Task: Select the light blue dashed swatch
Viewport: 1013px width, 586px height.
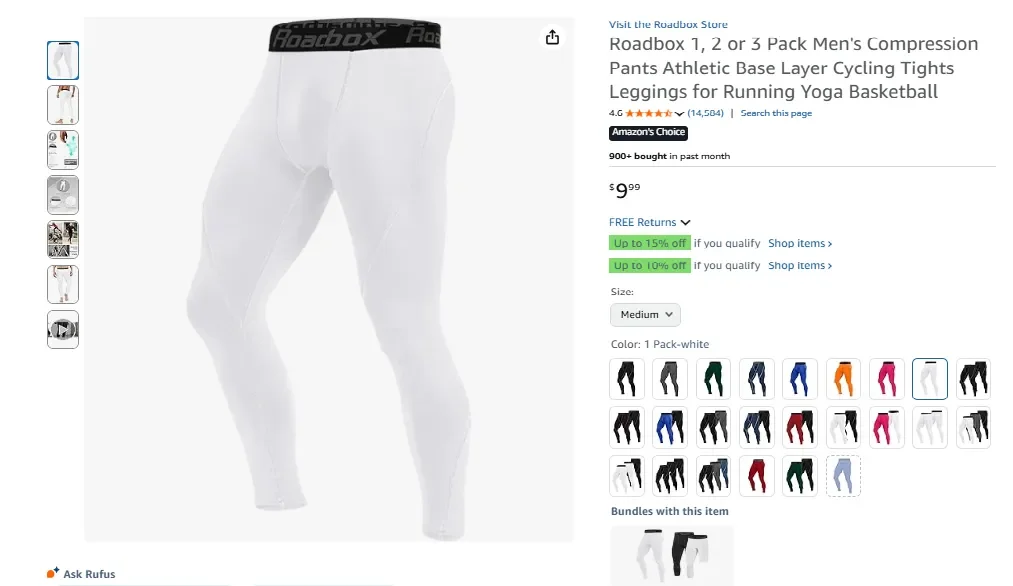Action: (843, 476)
